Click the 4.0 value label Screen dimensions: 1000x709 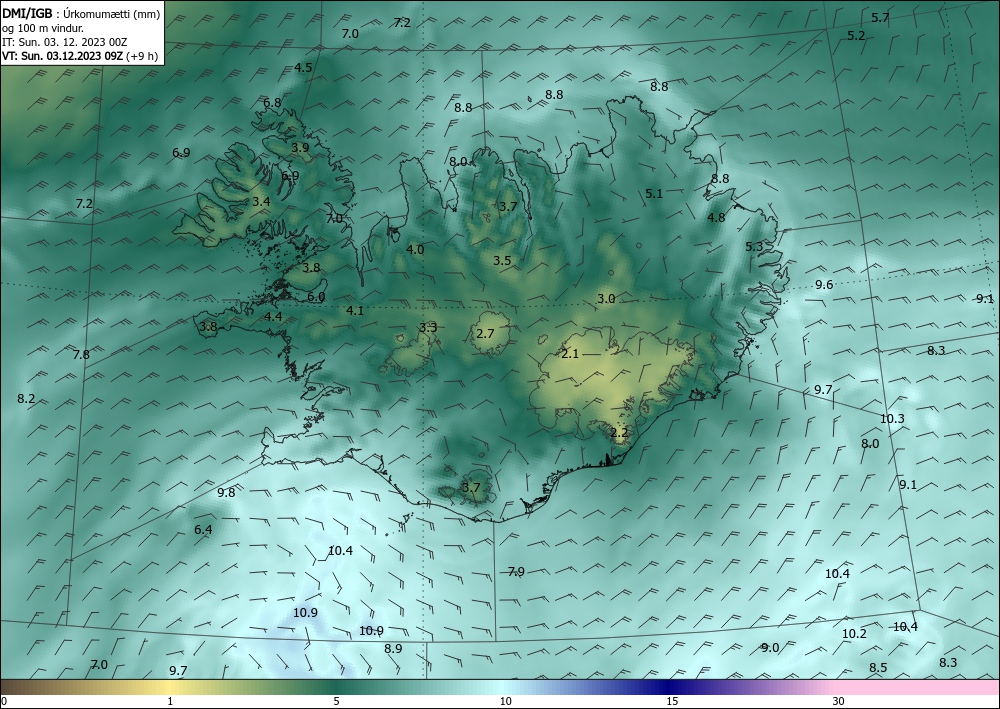coord(415,249)
